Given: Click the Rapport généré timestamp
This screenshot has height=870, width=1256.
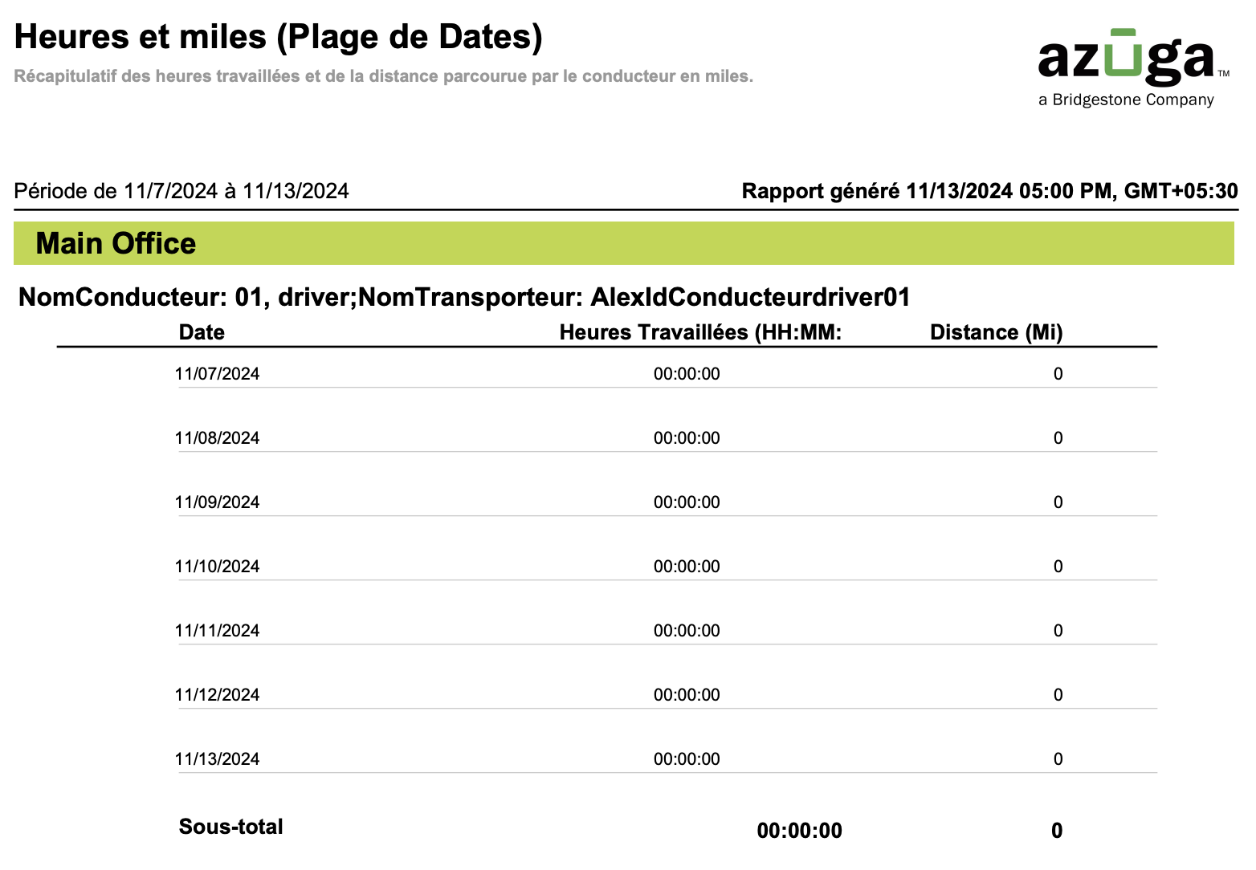Looking at the screenshot, I should pyautogui.click(x=990, y=191).
